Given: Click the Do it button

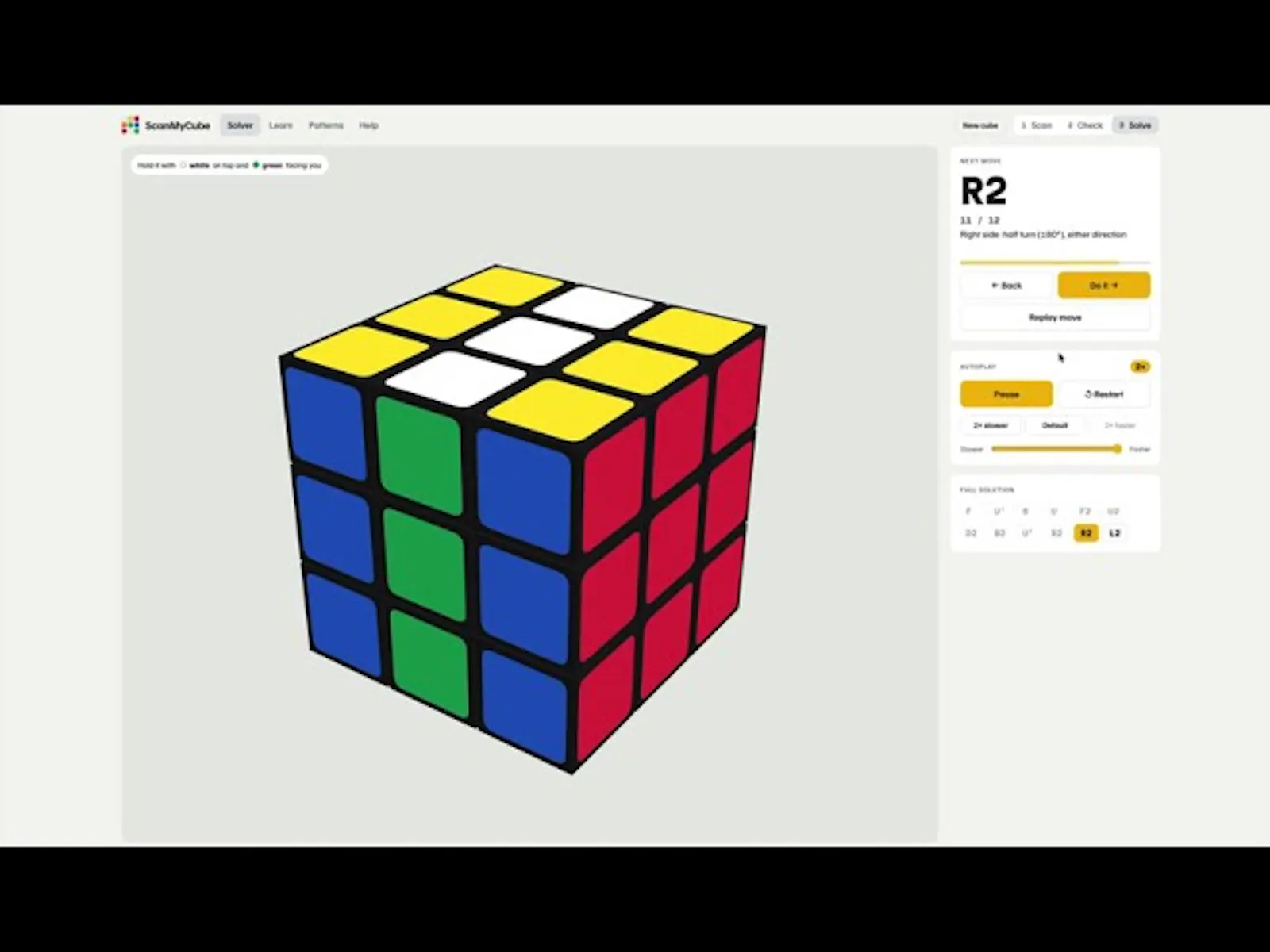Looking at the screenshot, I should tap(1103, 286).
